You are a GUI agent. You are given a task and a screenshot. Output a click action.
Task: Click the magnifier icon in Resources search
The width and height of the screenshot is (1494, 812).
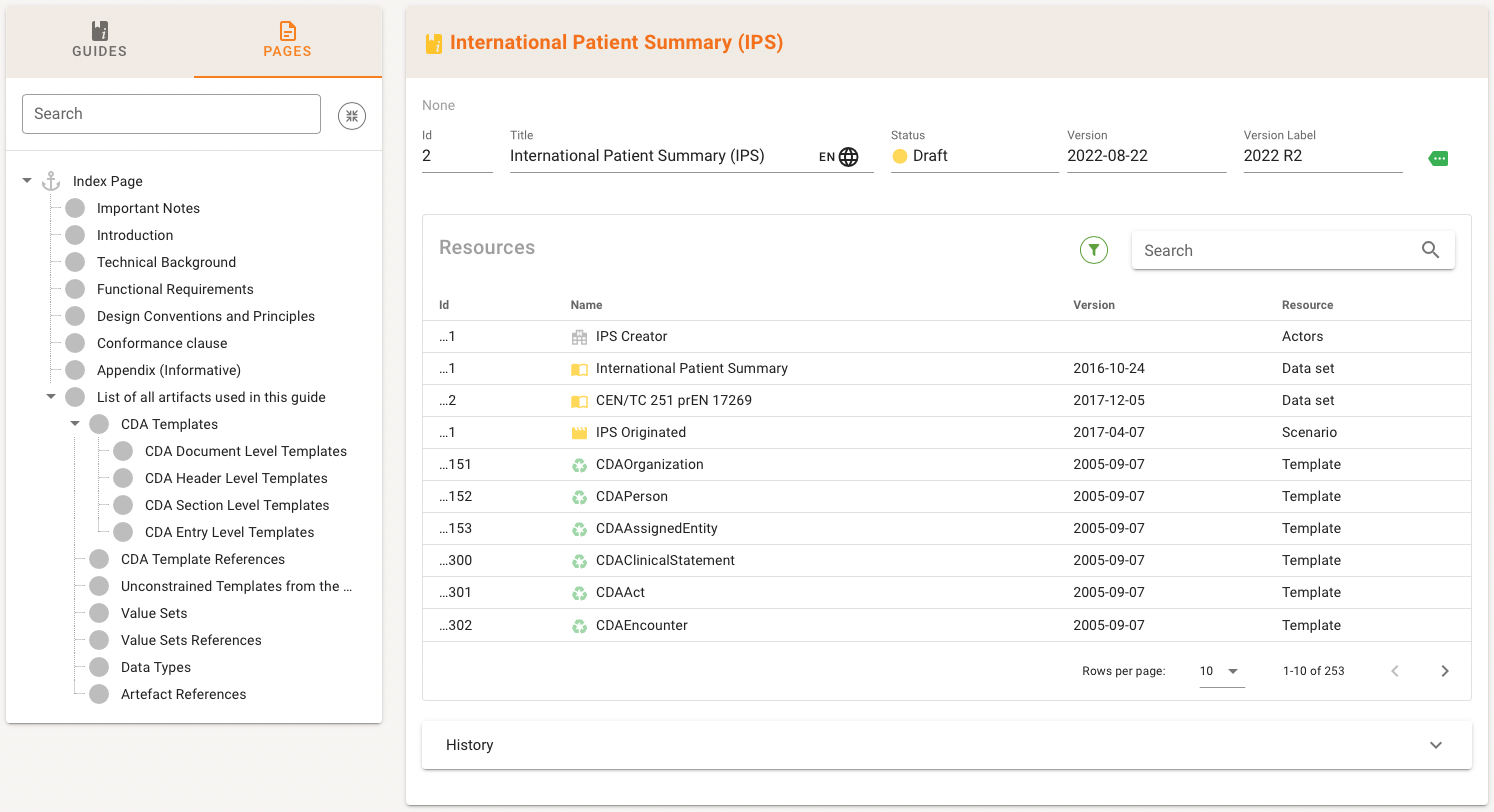click(1430, 250)
